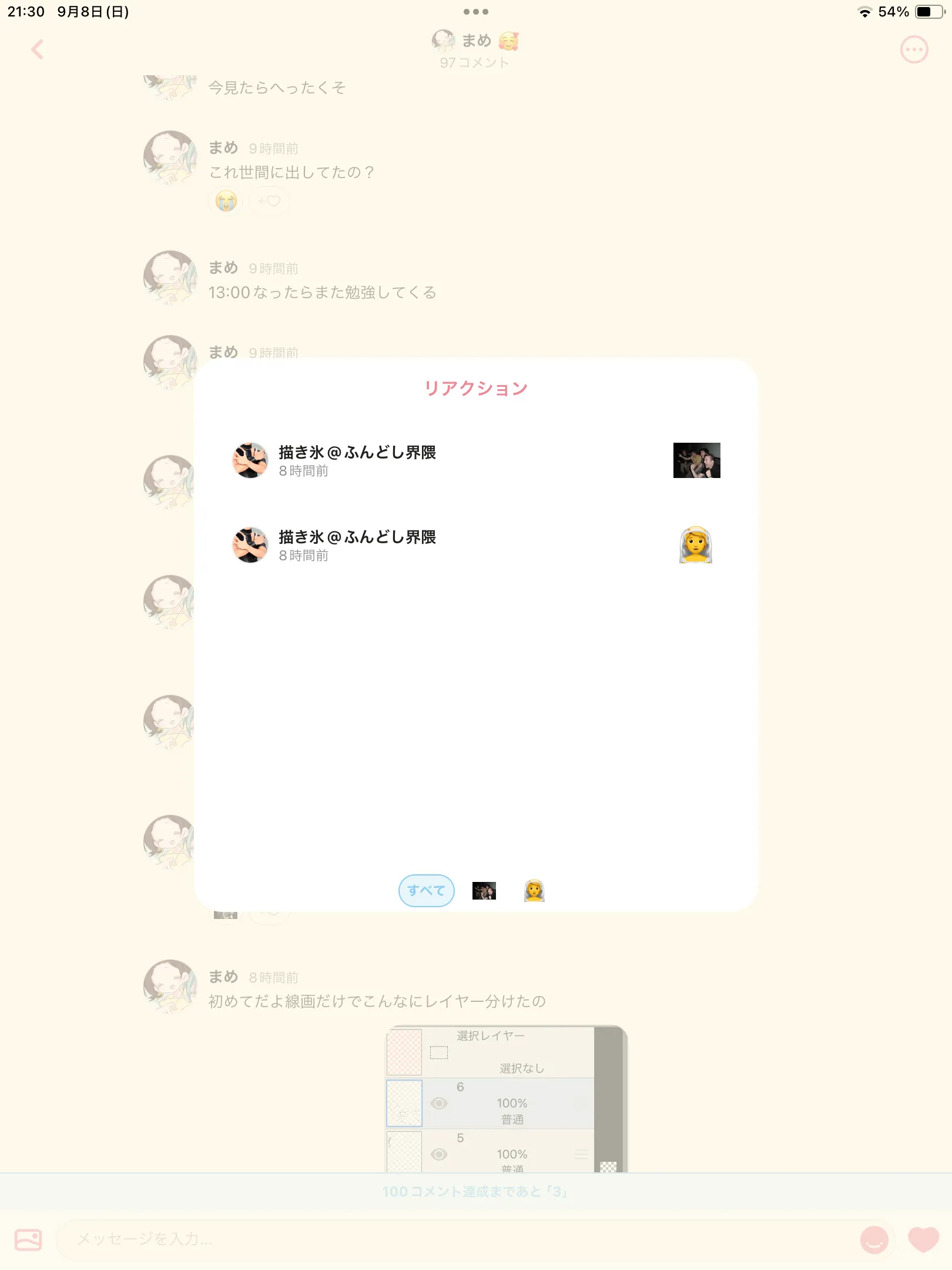Image resolution: width=952 pixels, height=1270 pixels.
Task: Select the すべて reactions filter
Action: pyautogui.click(x=426, y=891)
